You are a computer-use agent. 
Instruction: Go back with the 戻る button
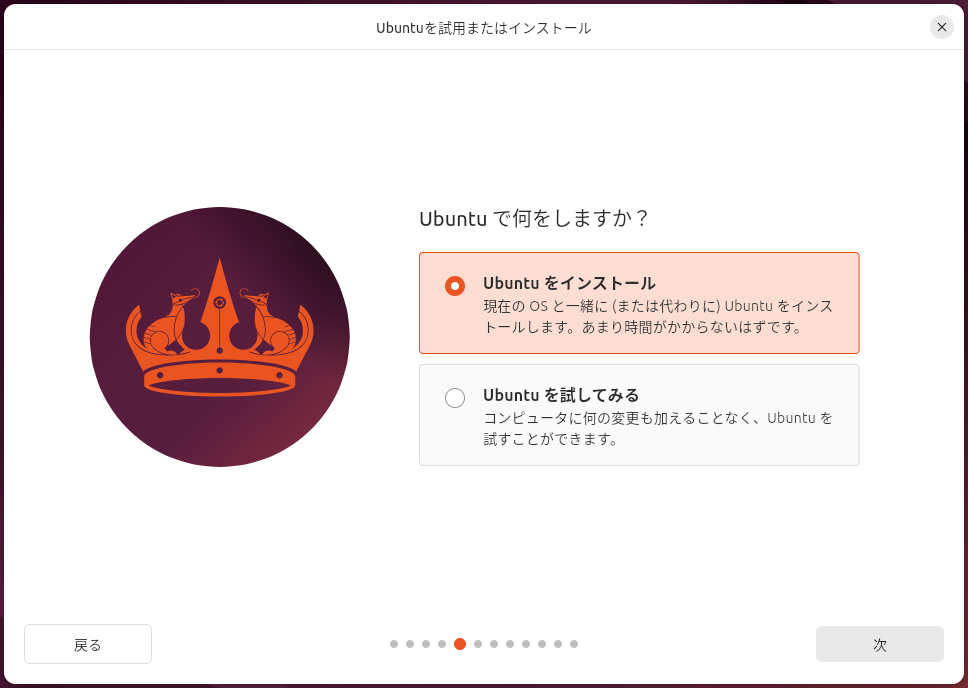click(x=88, y=644)
